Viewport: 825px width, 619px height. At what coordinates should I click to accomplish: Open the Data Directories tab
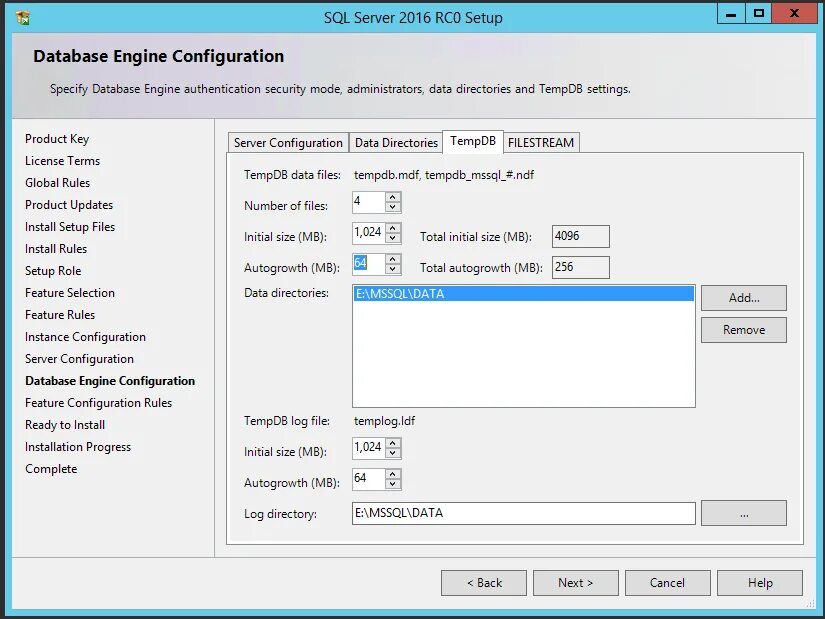(x=396, y=143)
